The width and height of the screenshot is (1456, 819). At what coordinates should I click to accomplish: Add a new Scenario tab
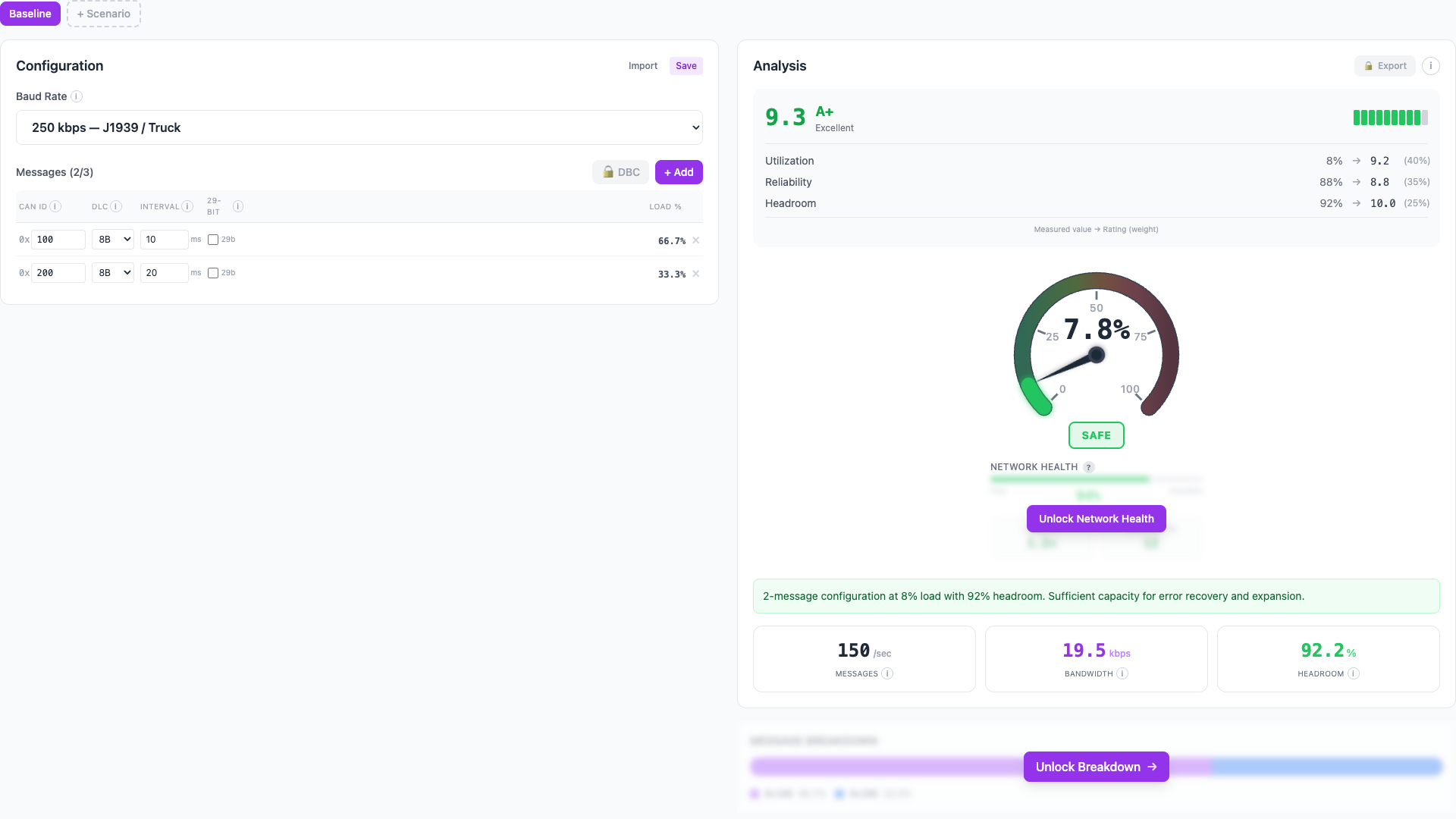pos(104,14)
